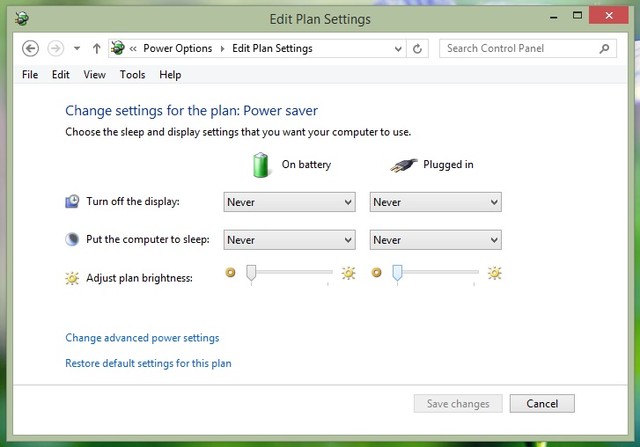Click the Cancel button

[542, 404]
